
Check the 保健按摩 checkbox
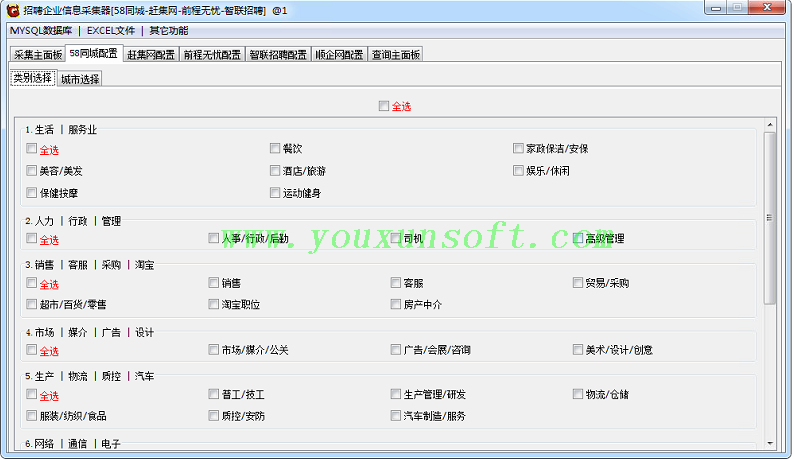click(31, 193)
